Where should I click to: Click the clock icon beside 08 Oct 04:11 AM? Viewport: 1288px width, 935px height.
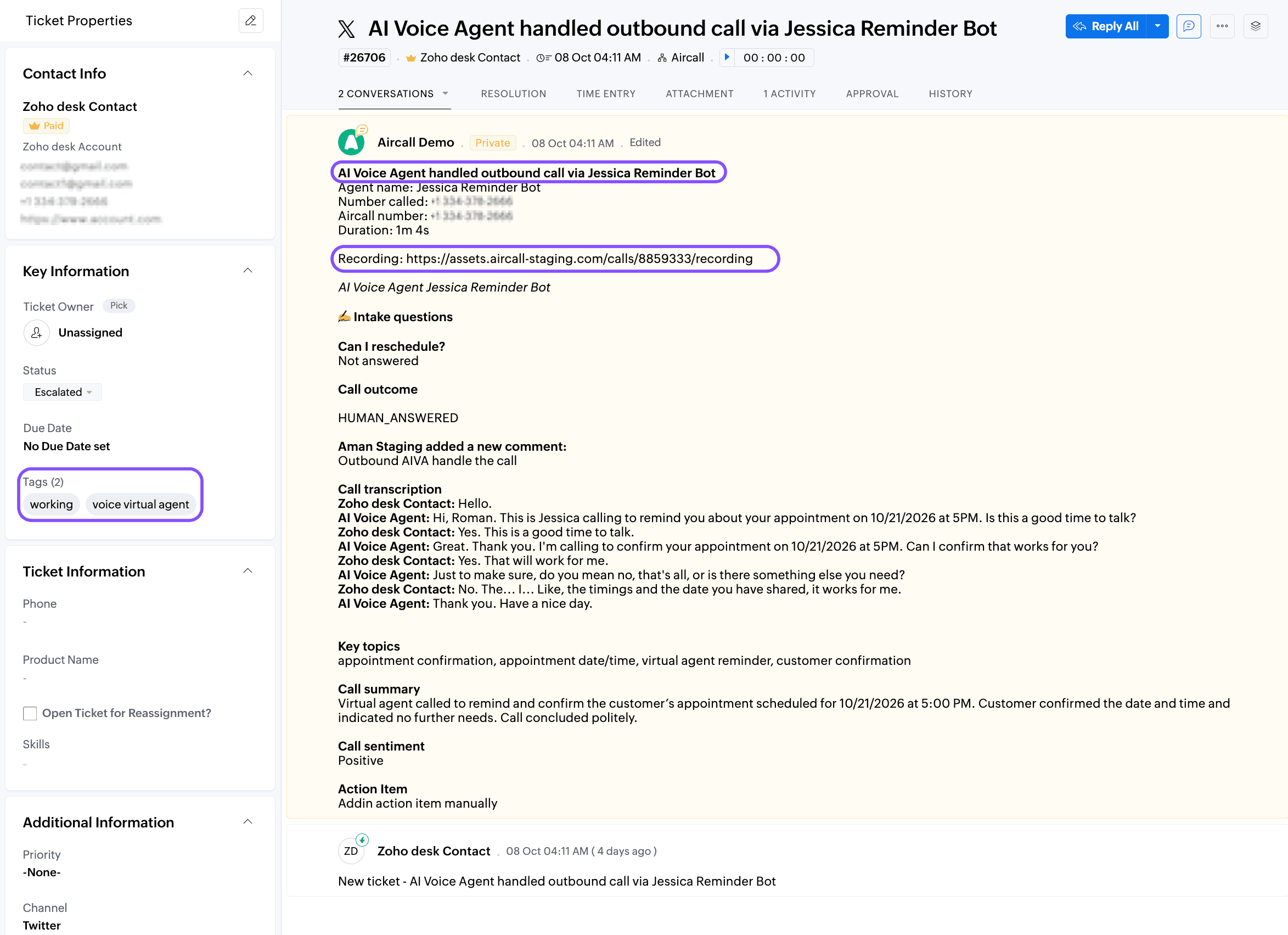click(x=543, y=58)
